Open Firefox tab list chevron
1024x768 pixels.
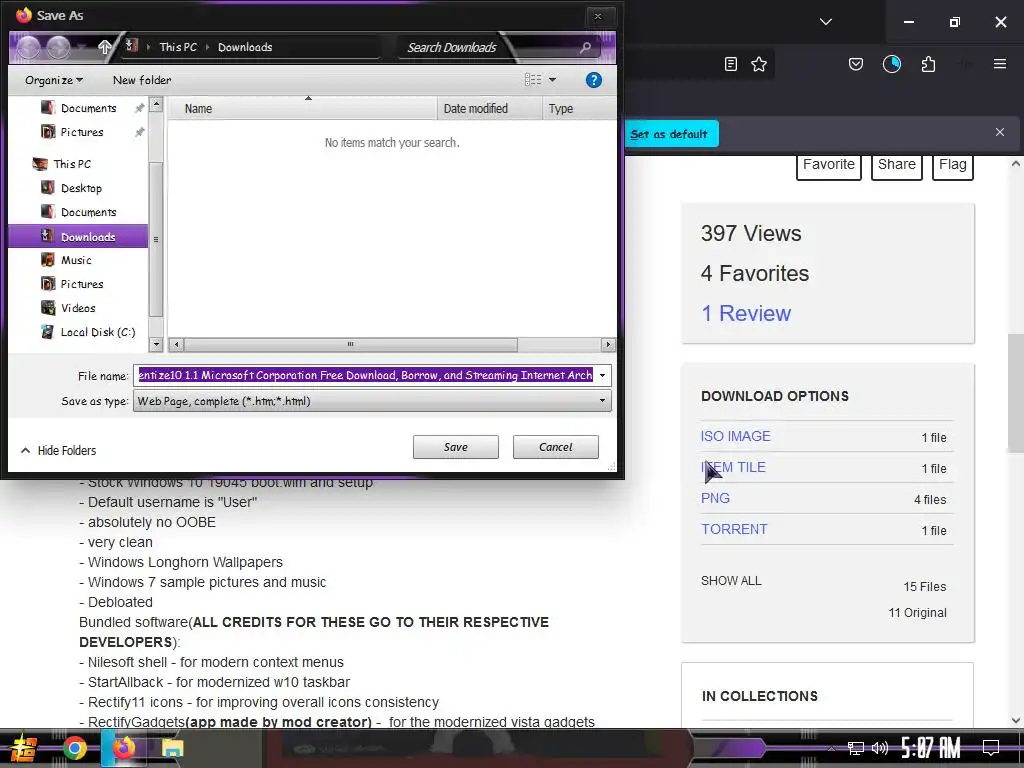point(825,22)
